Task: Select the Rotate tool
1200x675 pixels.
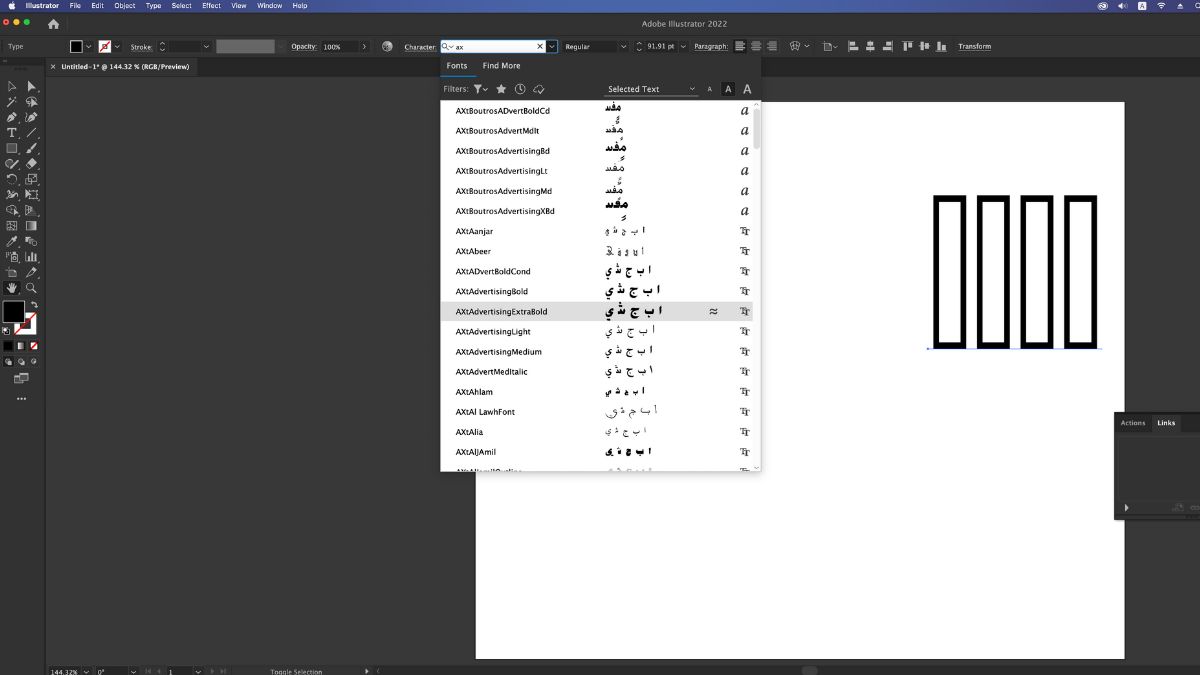Action: 12,179
